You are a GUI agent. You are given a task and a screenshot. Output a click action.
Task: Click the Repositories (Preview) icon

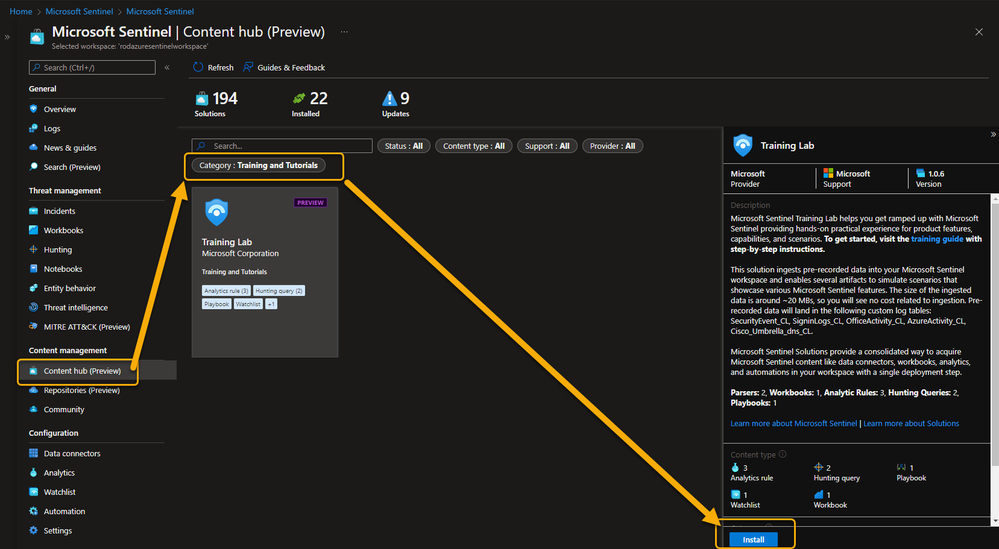34,390
